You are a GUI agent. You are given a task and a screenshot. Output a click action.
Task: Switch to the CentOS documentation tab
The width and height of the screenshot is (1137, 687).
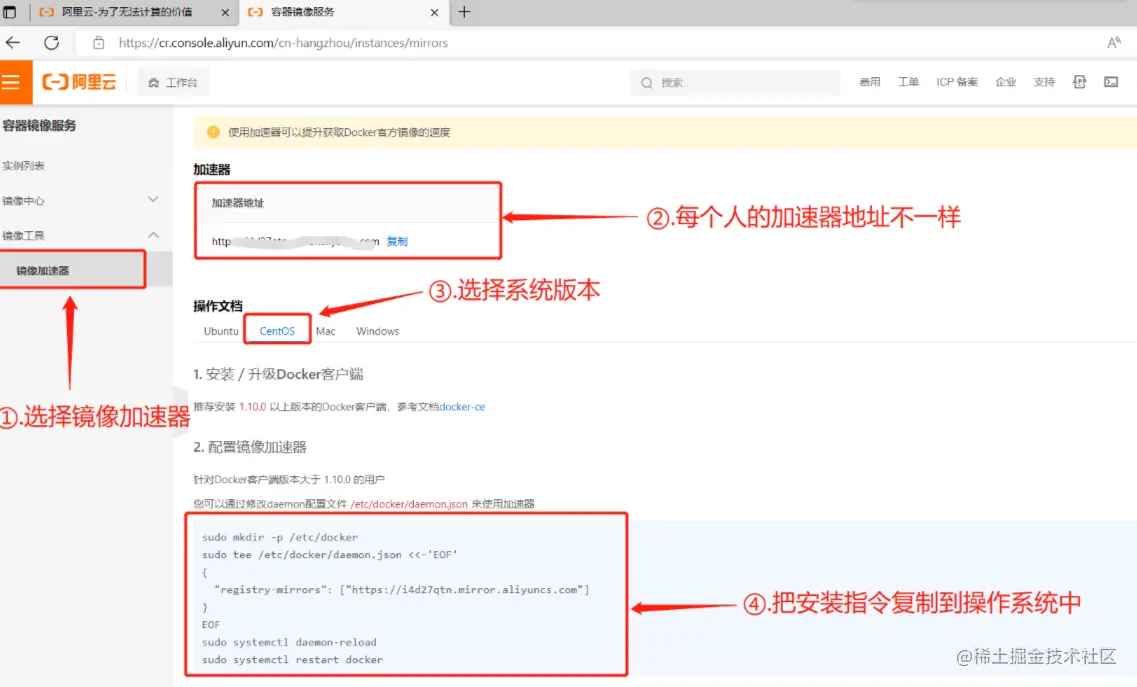[x=277, y=331]
